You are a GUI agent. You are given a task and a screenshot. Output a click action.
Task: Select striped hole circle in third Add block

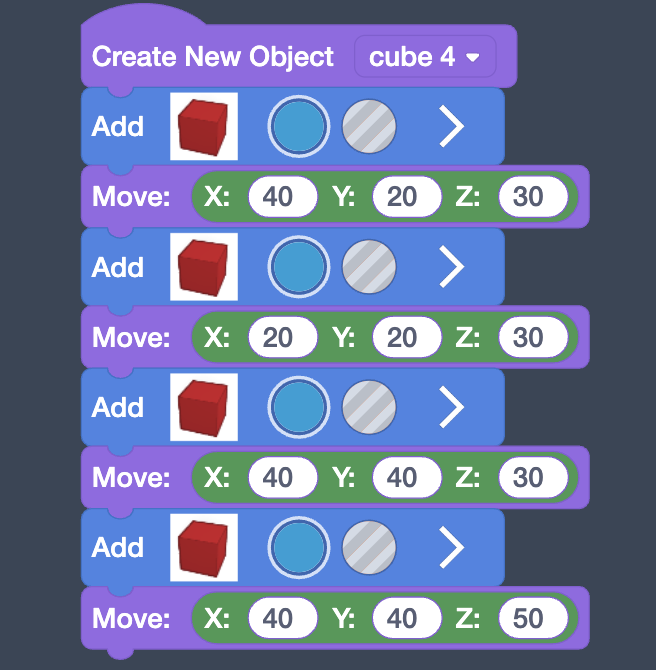pos(369,407)
